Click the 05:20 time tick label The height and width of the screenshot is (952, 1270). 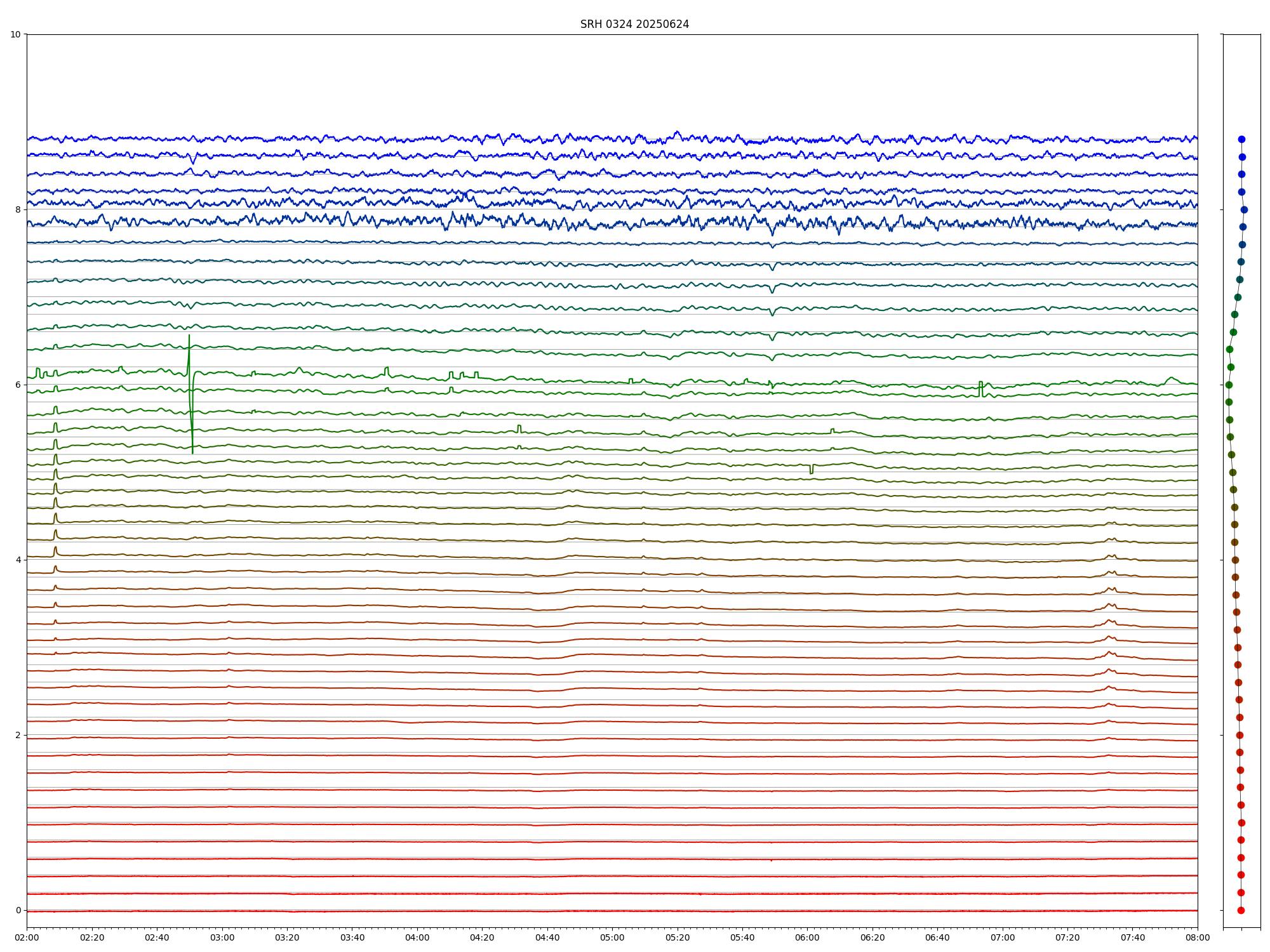(x=678, y=937)
